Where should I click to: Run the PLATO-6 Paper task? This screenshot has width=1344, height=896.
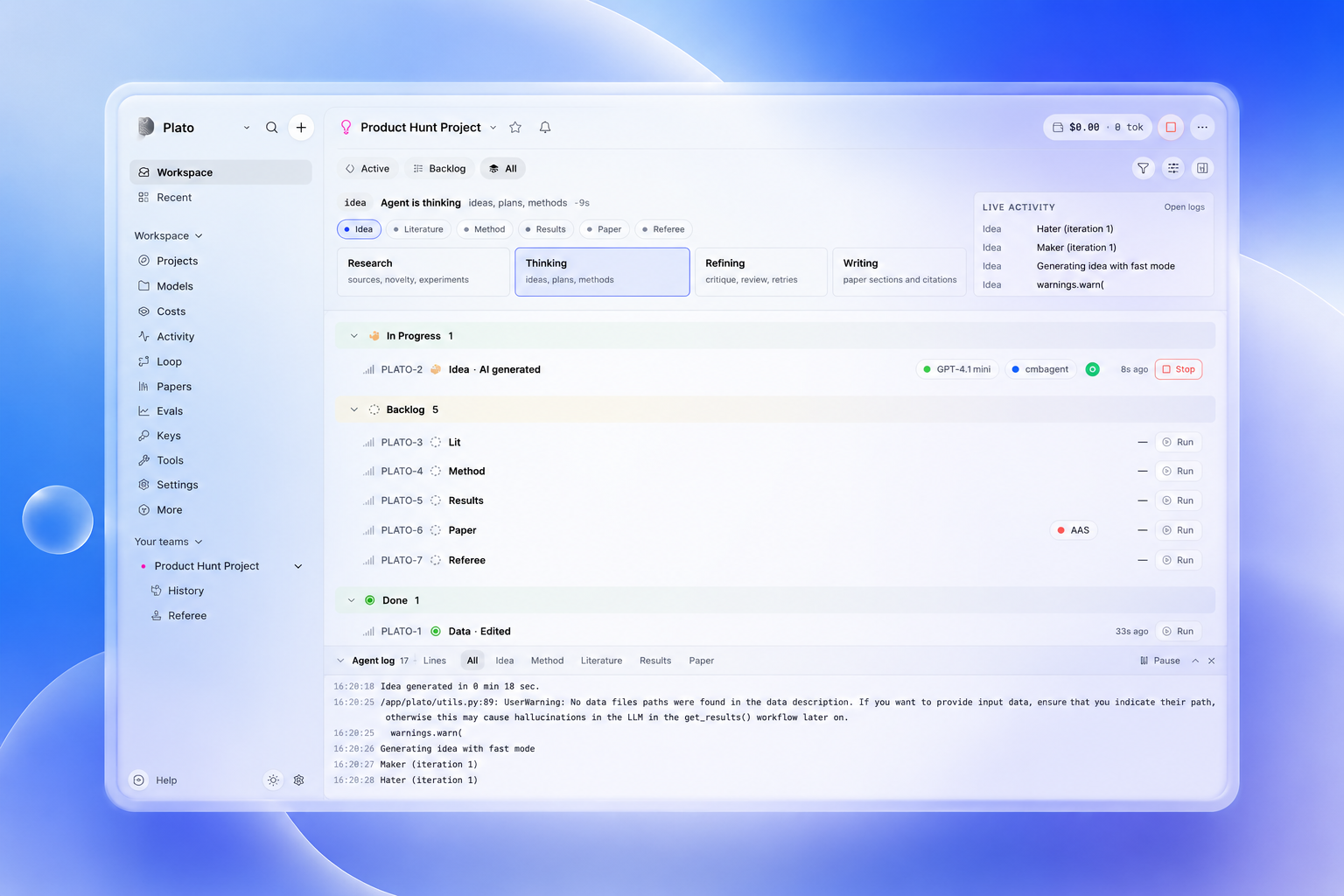tap(1179, 530)
